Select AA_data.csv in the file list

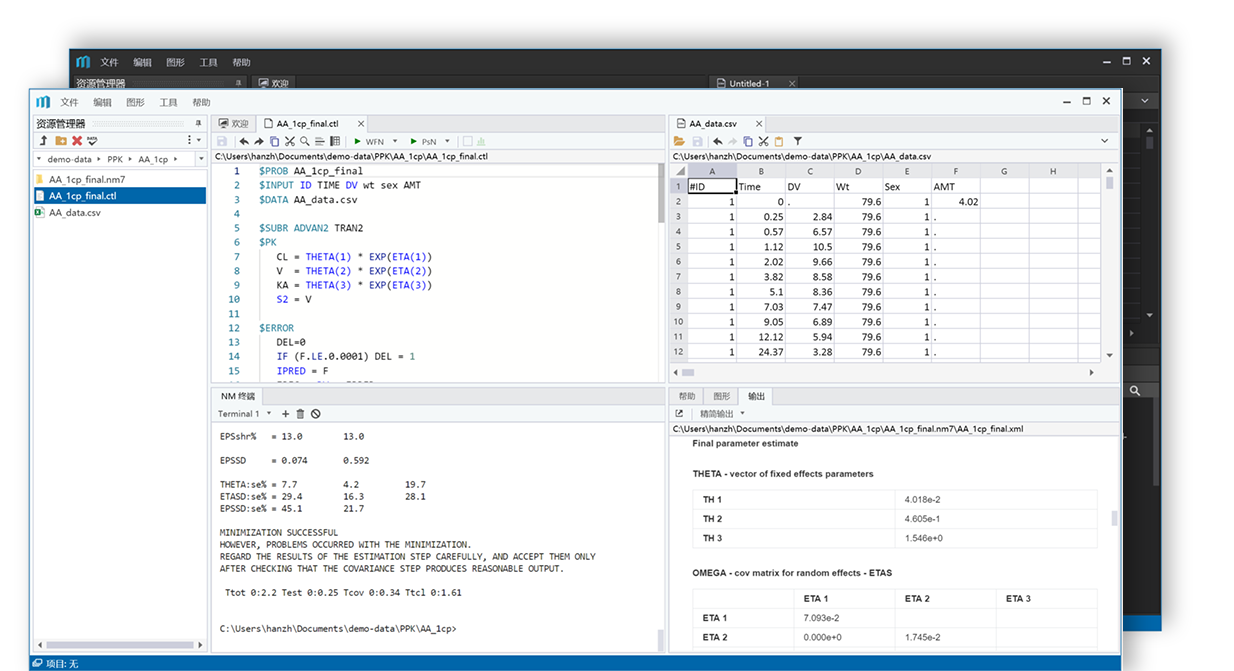tap(118, 212)
